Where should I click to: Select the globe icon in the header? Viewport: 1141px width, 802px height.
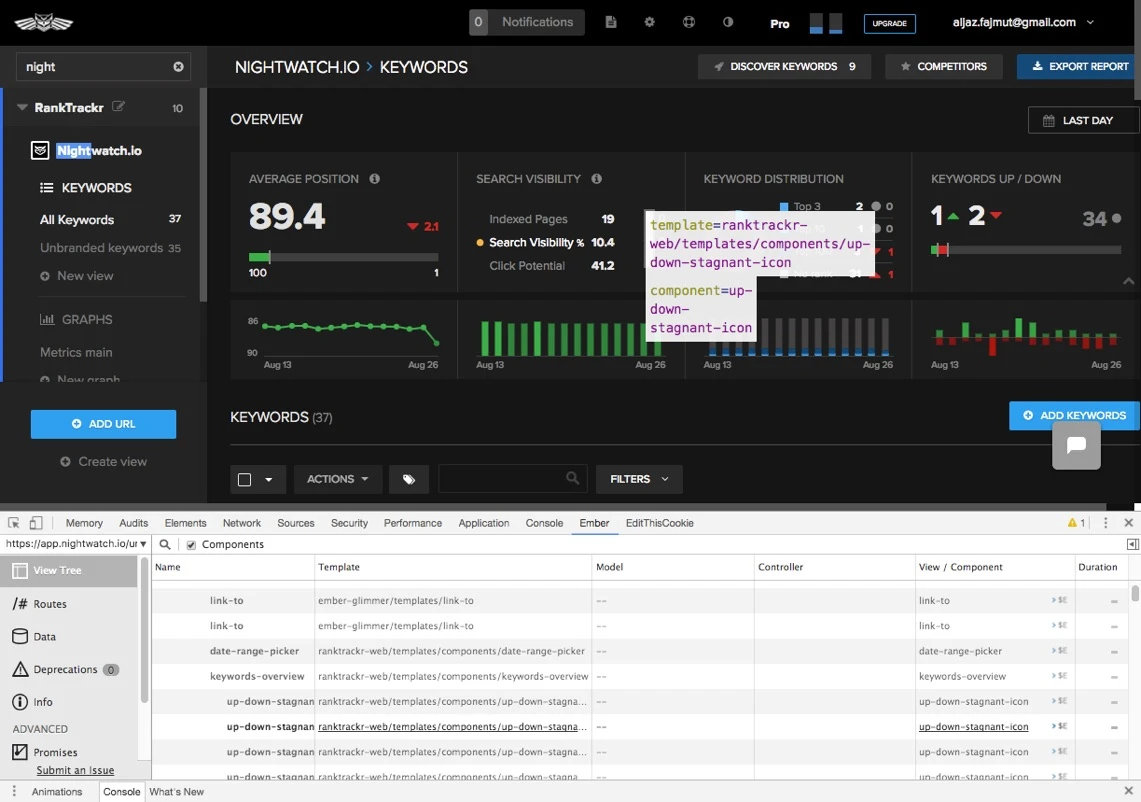689,21
